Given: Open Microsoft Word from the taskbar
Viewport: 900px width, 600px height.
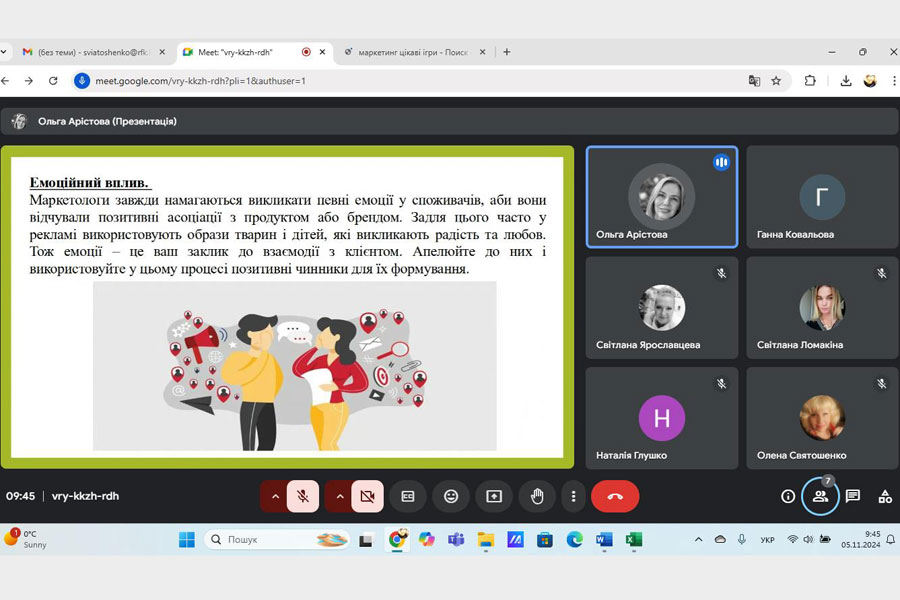Looking at the screenshot, I should [603, 540].
